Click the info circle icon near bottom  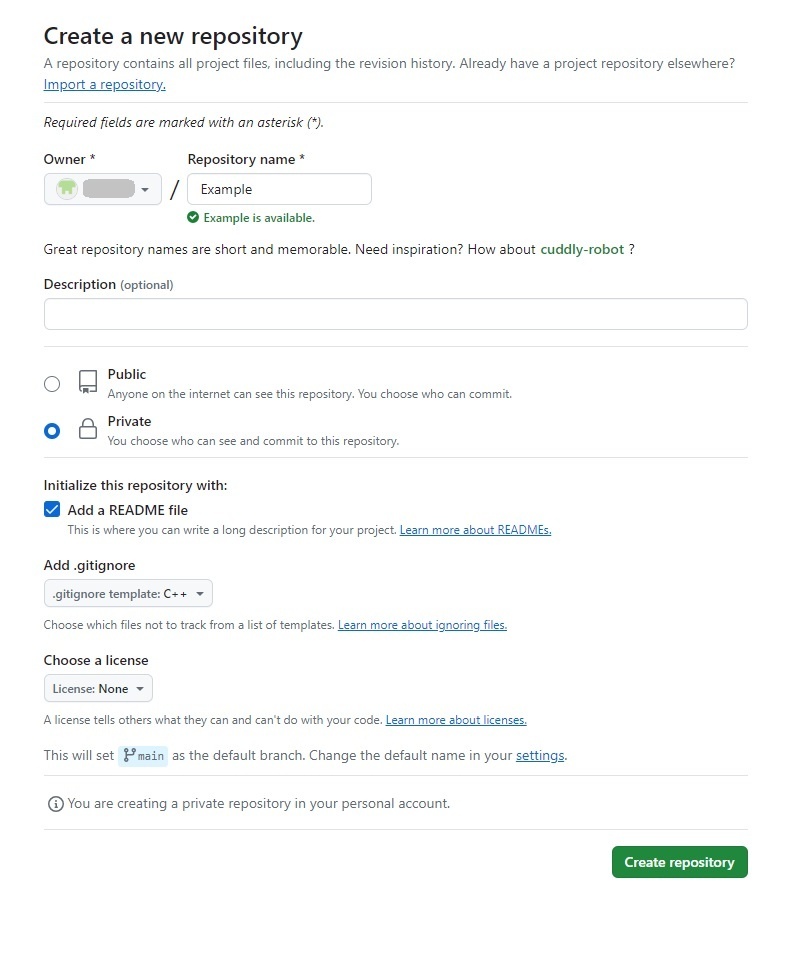coord(55,803)
